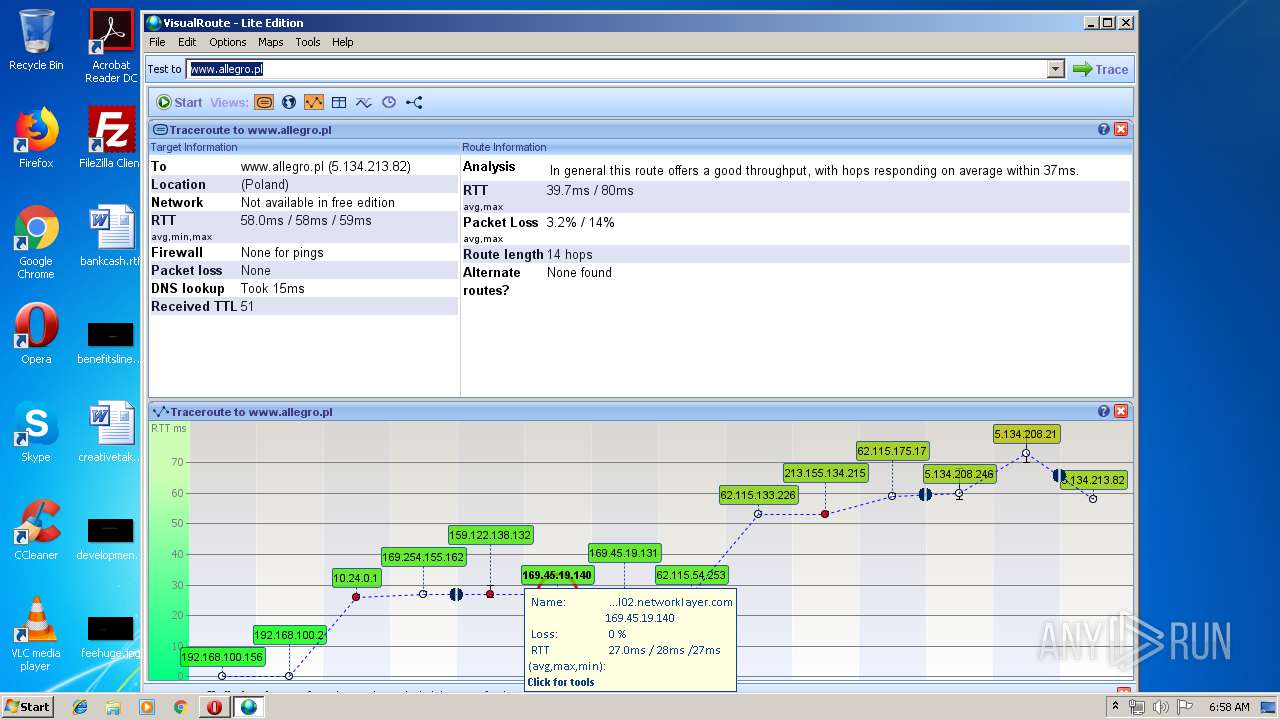
Task: Open bankcash.rtf desktop file
Action: pyautogui.click(x=111, y=236)
